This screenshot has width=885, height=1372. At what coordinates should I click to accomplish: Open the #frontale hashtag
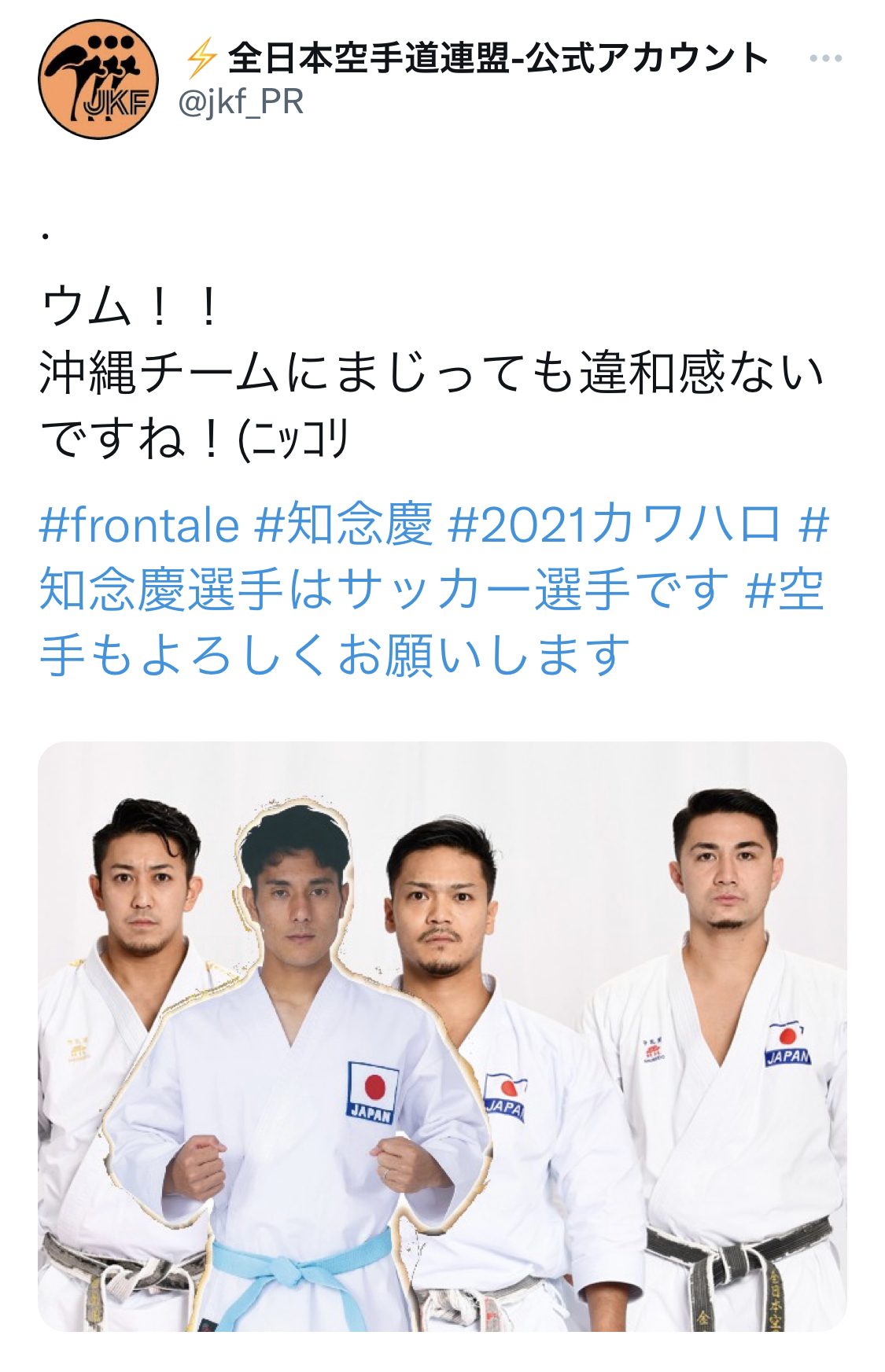[139, 525]
